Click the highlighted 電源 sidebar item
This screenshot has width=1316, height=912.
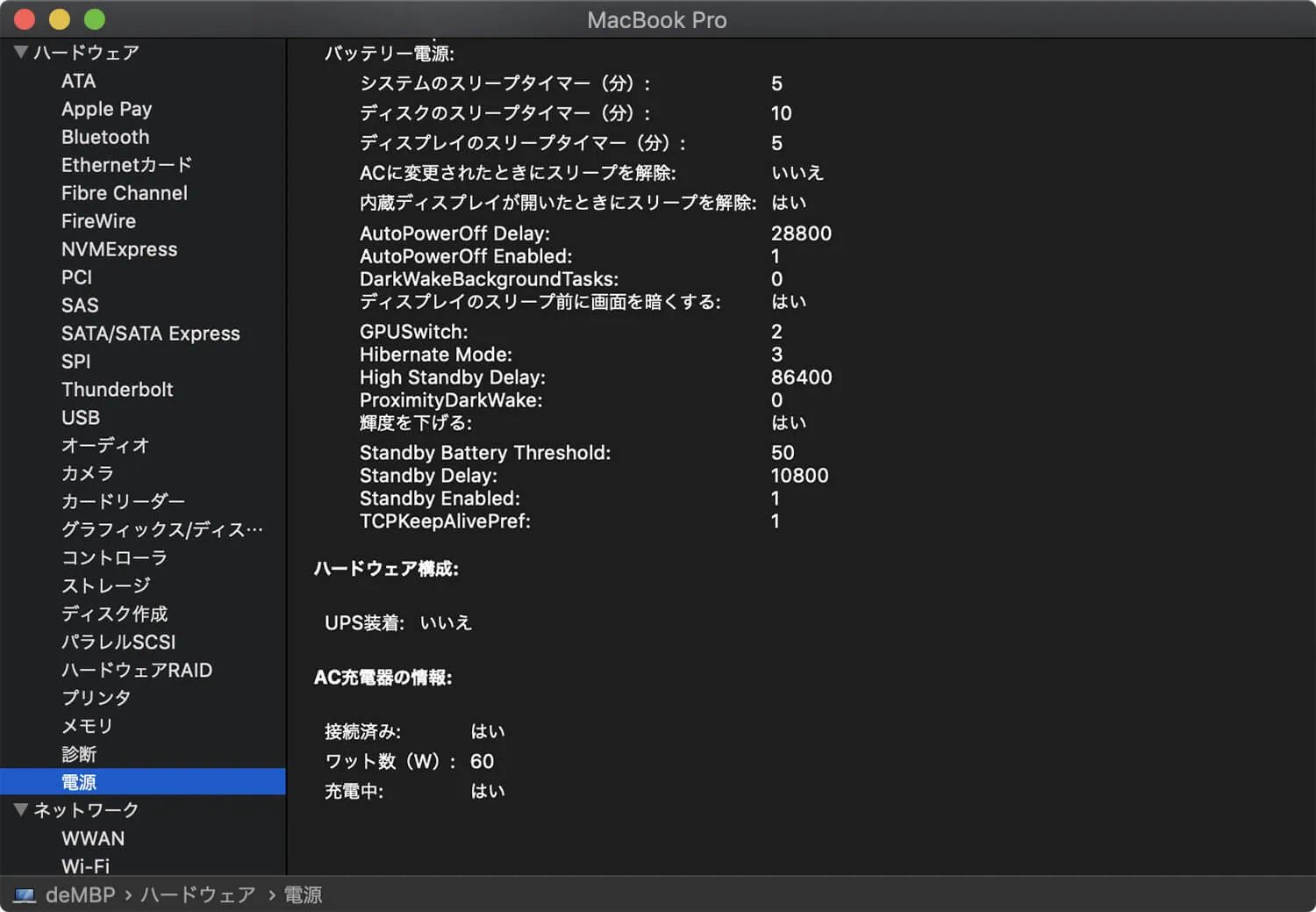[x=143, y=782]
